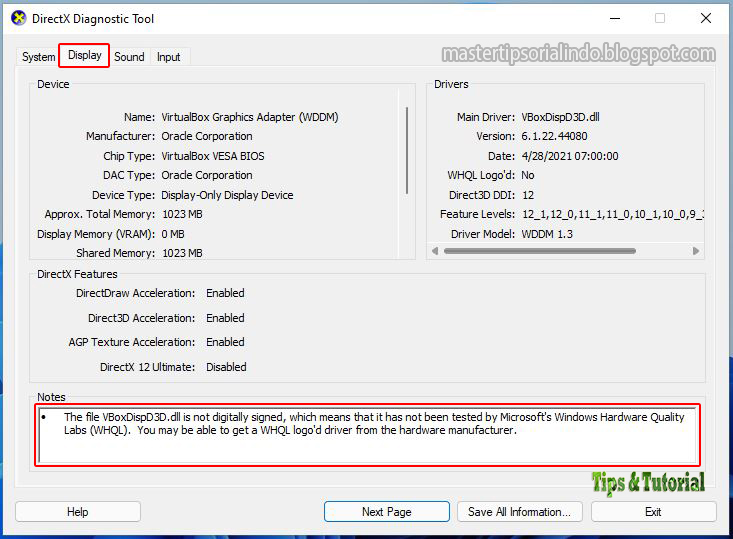Close the DirectX Diagnostic Tool window

point(706,19)
